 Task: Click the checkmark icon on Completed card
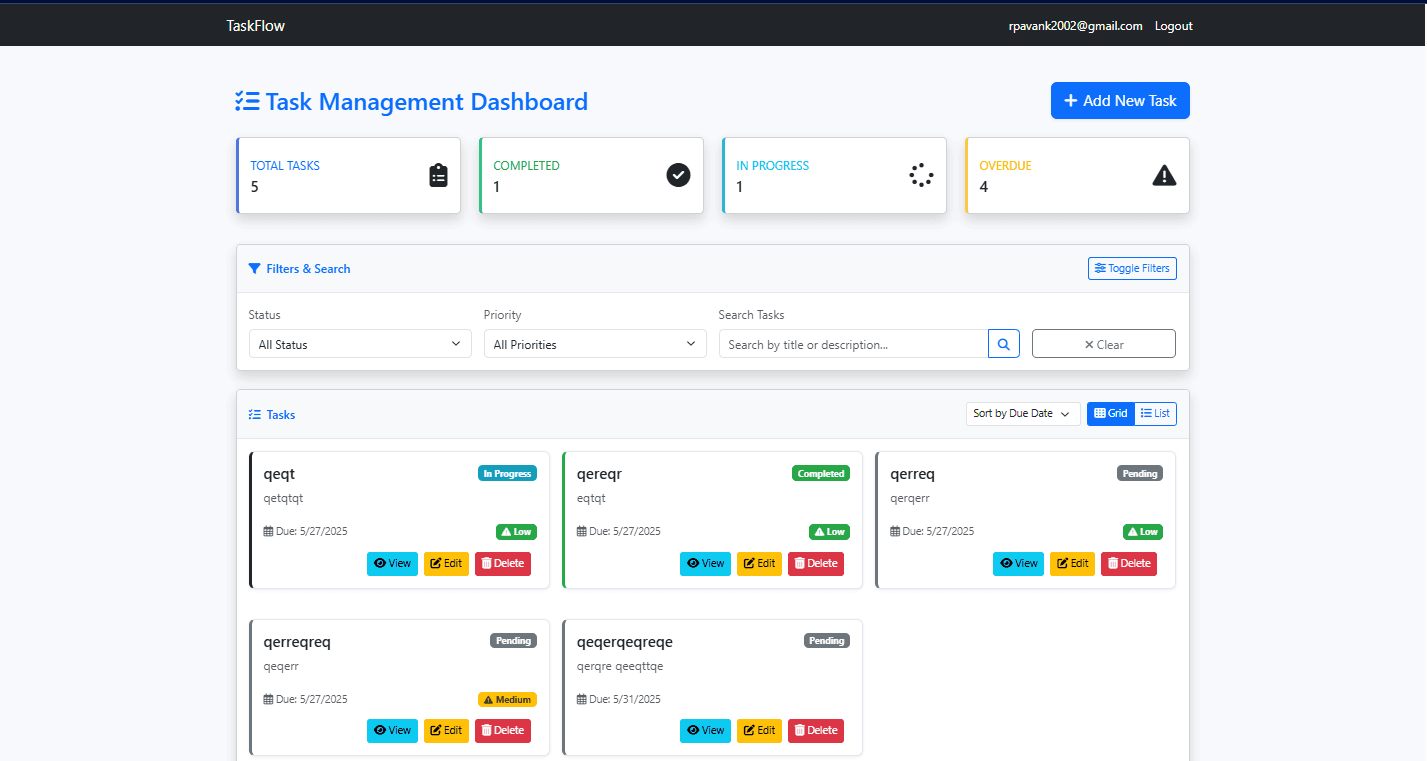[x=678, y=174]
